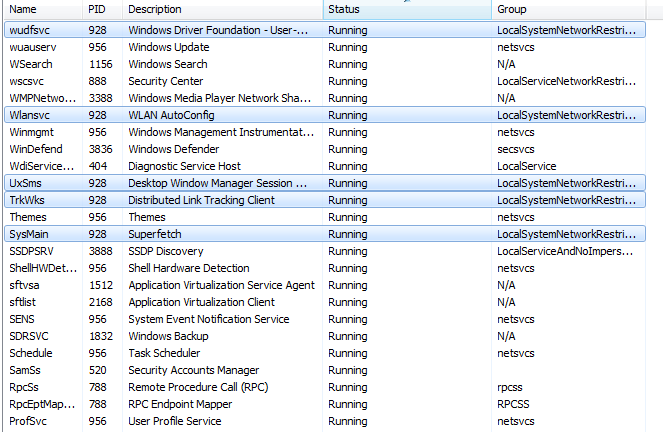Click PID 3888 of SSDPSRV
Screen dimensions: 663x432
click(x=101, y=251)
